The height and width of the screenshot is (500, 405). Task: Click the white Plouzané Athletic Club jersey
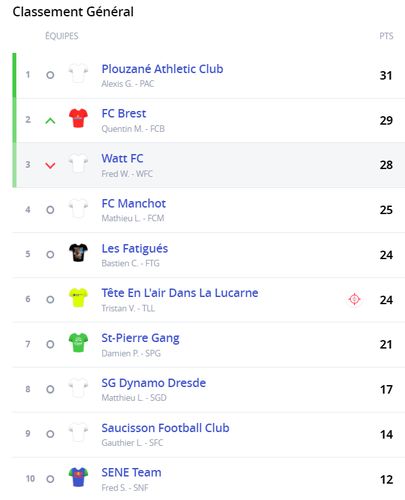(x=78, y=73)
